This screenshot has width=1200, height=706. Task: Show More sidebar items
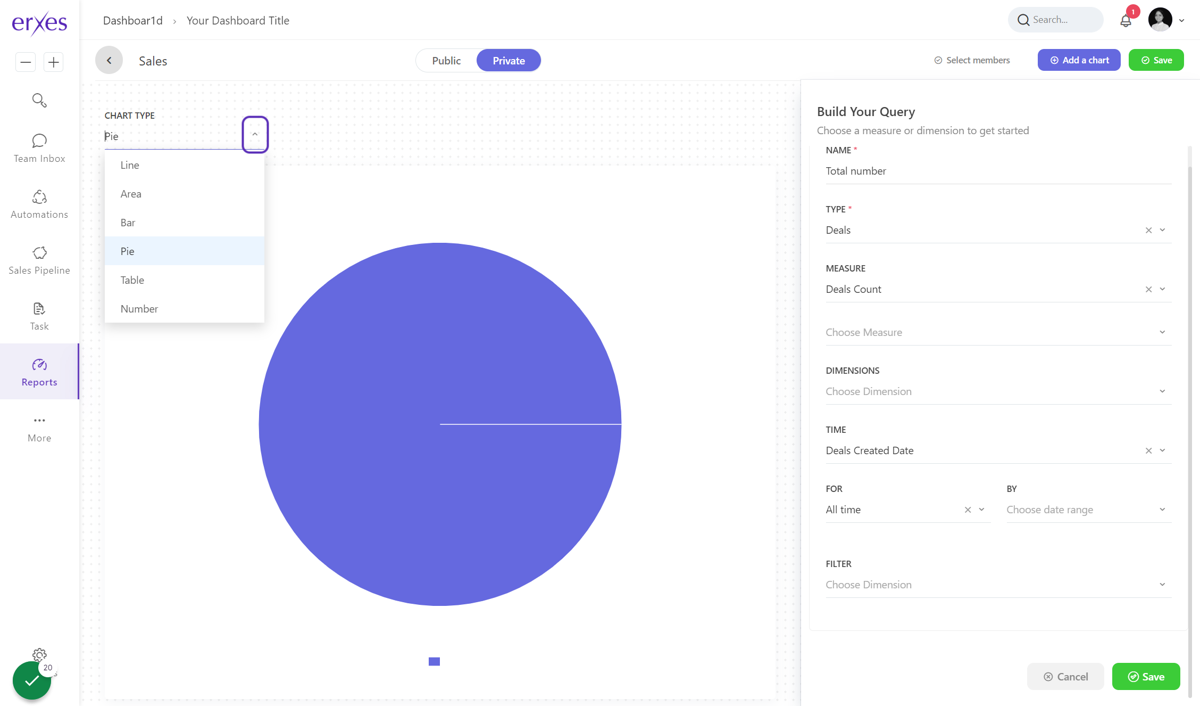pyautogui.click(x=39, y=428)
